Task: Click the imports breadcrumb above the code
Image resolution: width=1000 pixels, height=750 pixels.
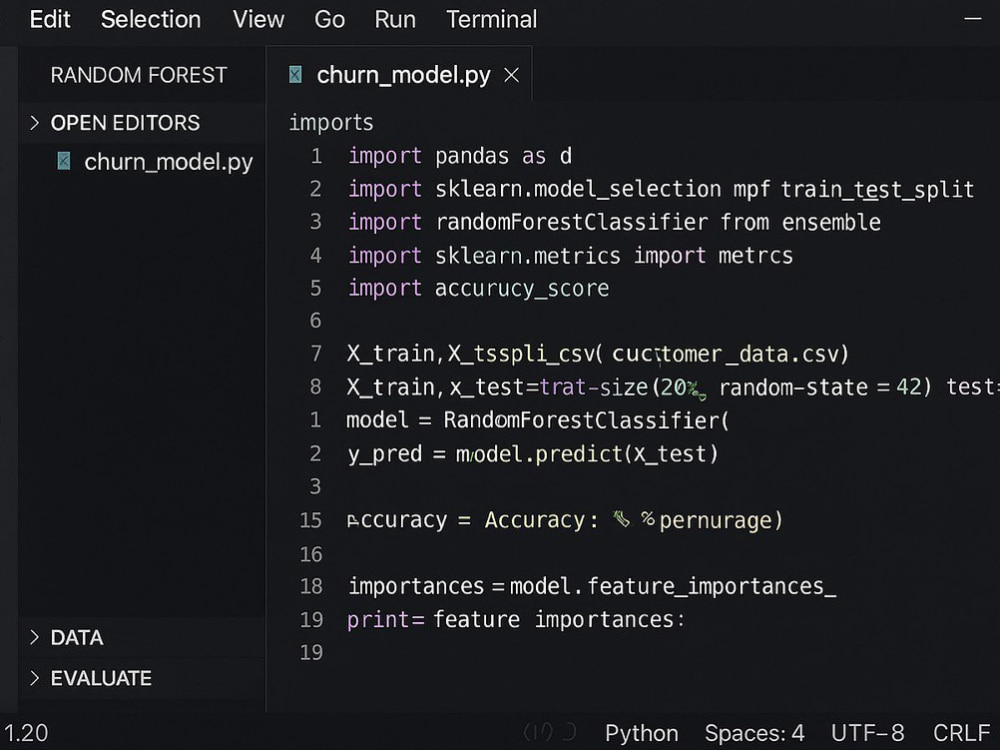Action: (331, 122)
